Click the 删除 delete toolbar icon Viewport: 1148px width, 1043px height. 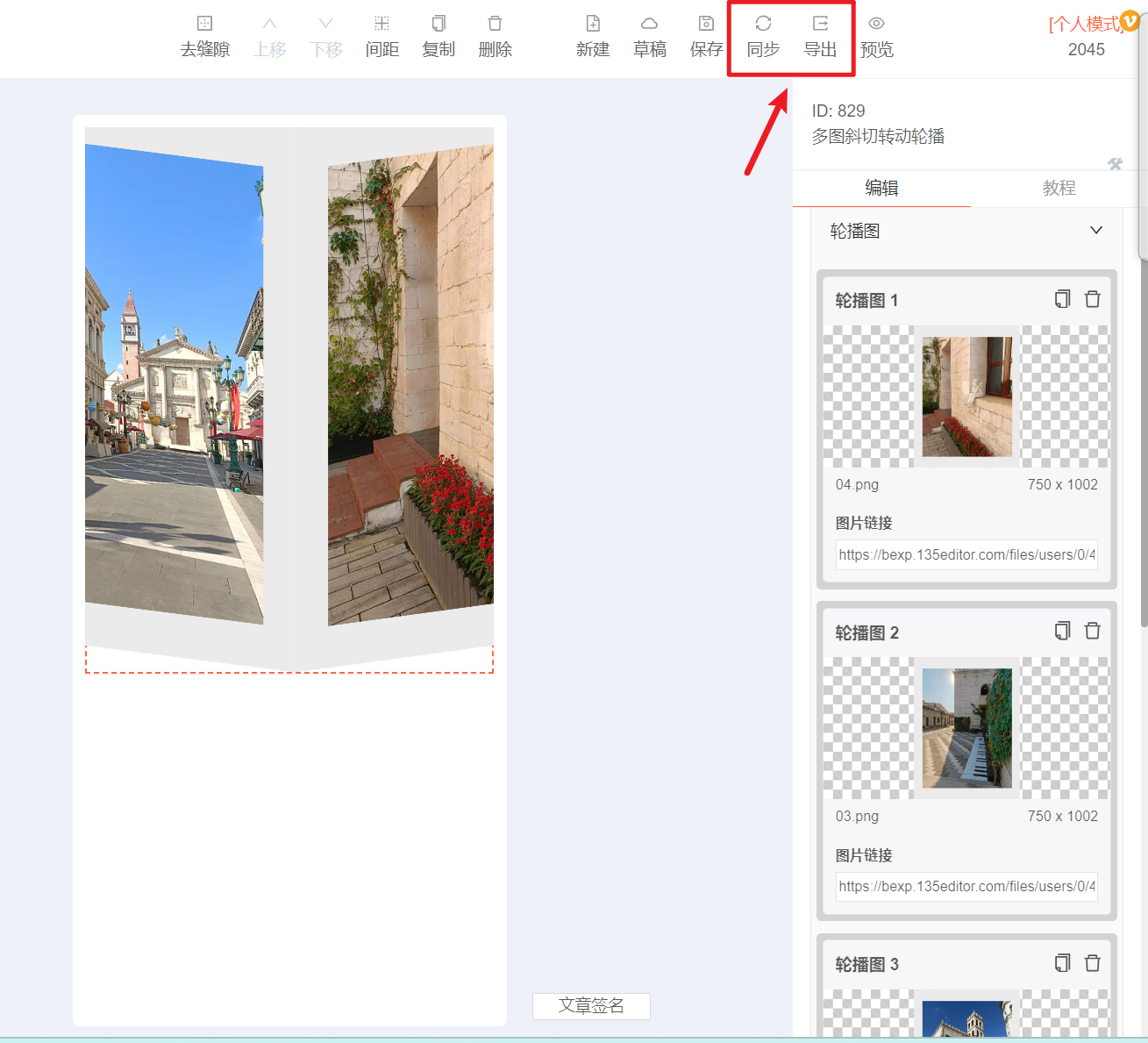click(x=496, y=24)
